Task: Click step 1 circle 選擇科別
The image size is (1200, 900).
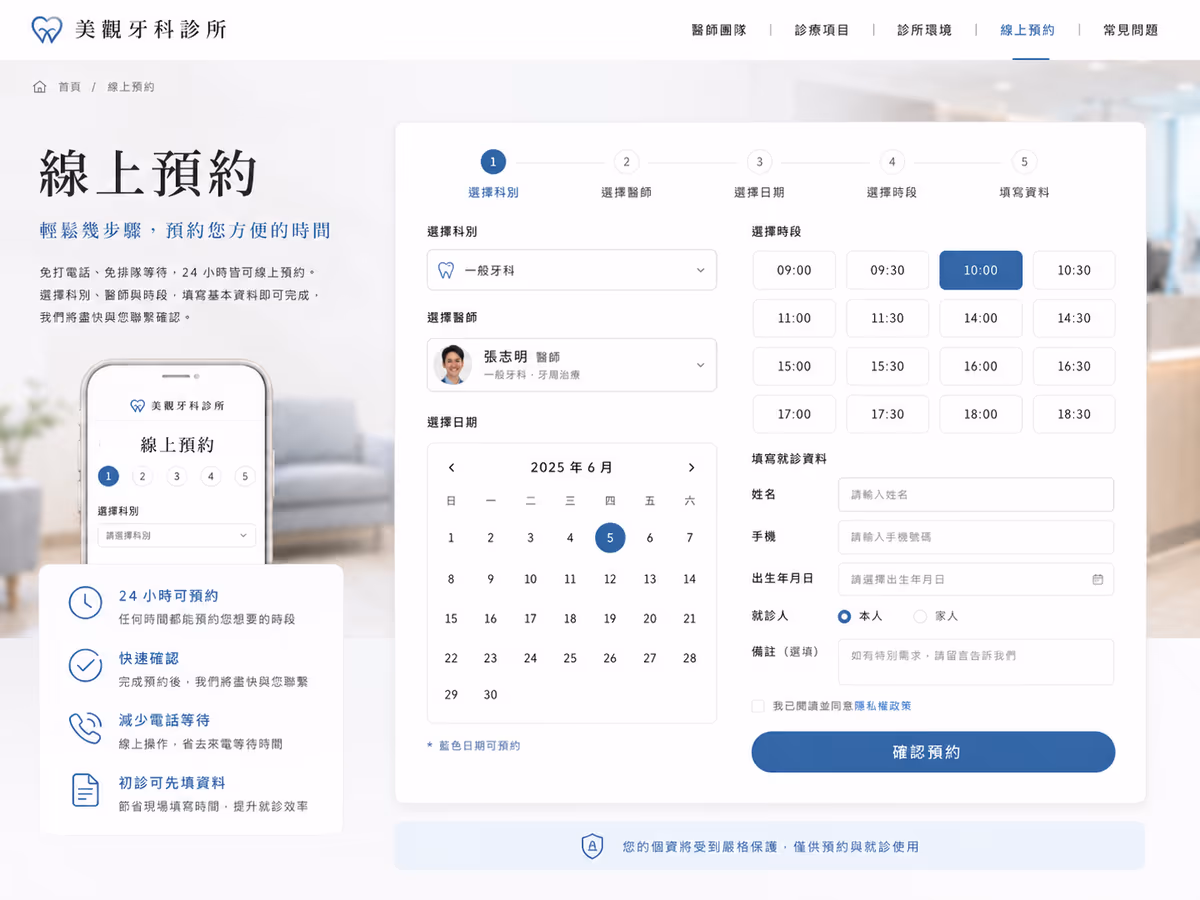Action: point(493,162)
